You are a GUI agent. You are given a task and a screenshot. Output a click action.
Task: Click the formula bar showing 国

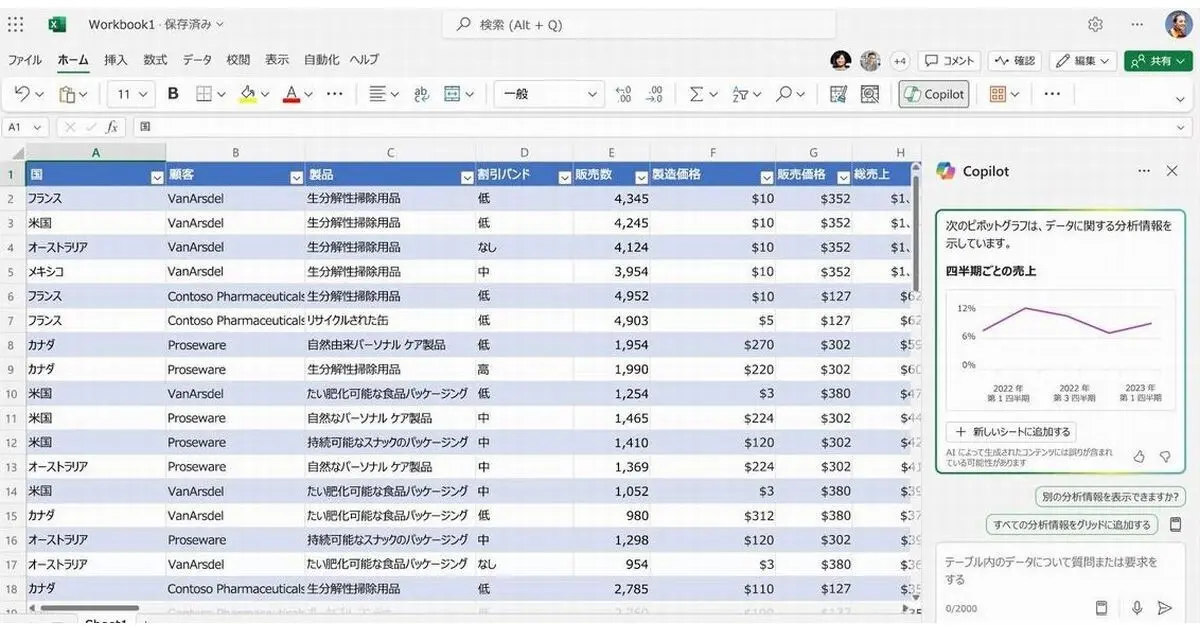(x=660, y=127)
